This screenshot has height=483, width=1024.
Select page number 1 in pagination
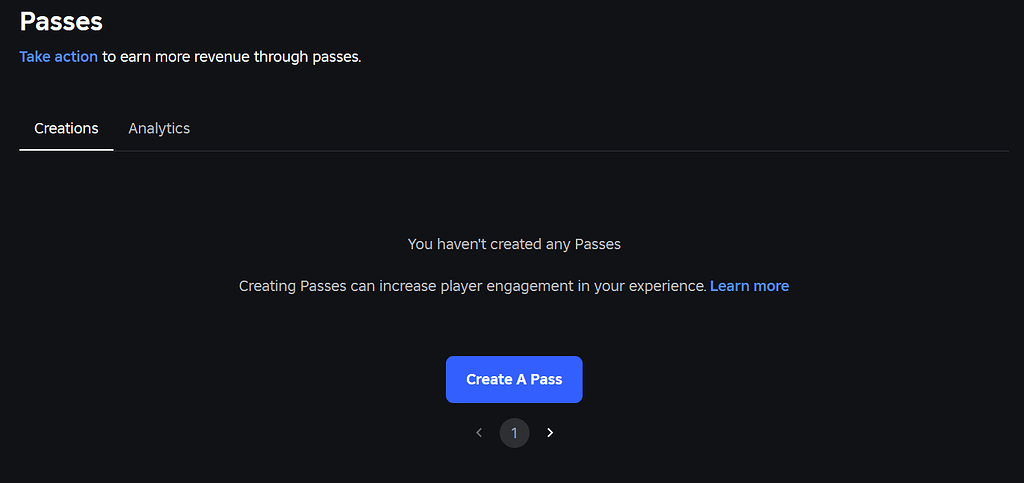coord(514,433)
